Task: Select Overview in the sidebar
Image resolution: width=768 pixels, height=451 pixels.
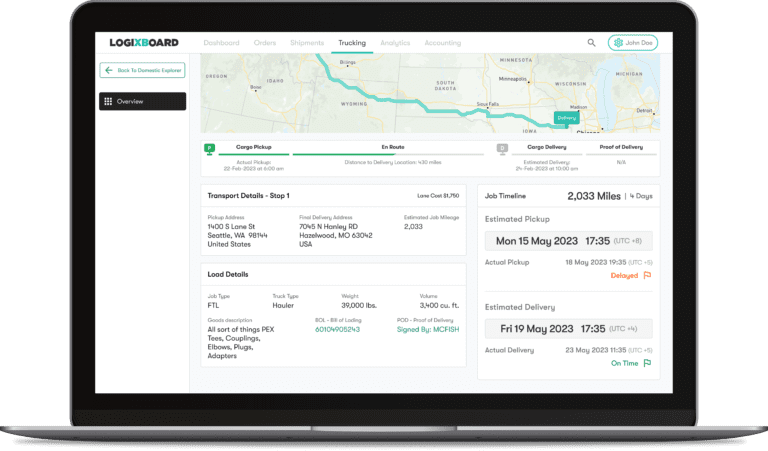Action: (143, 101)
